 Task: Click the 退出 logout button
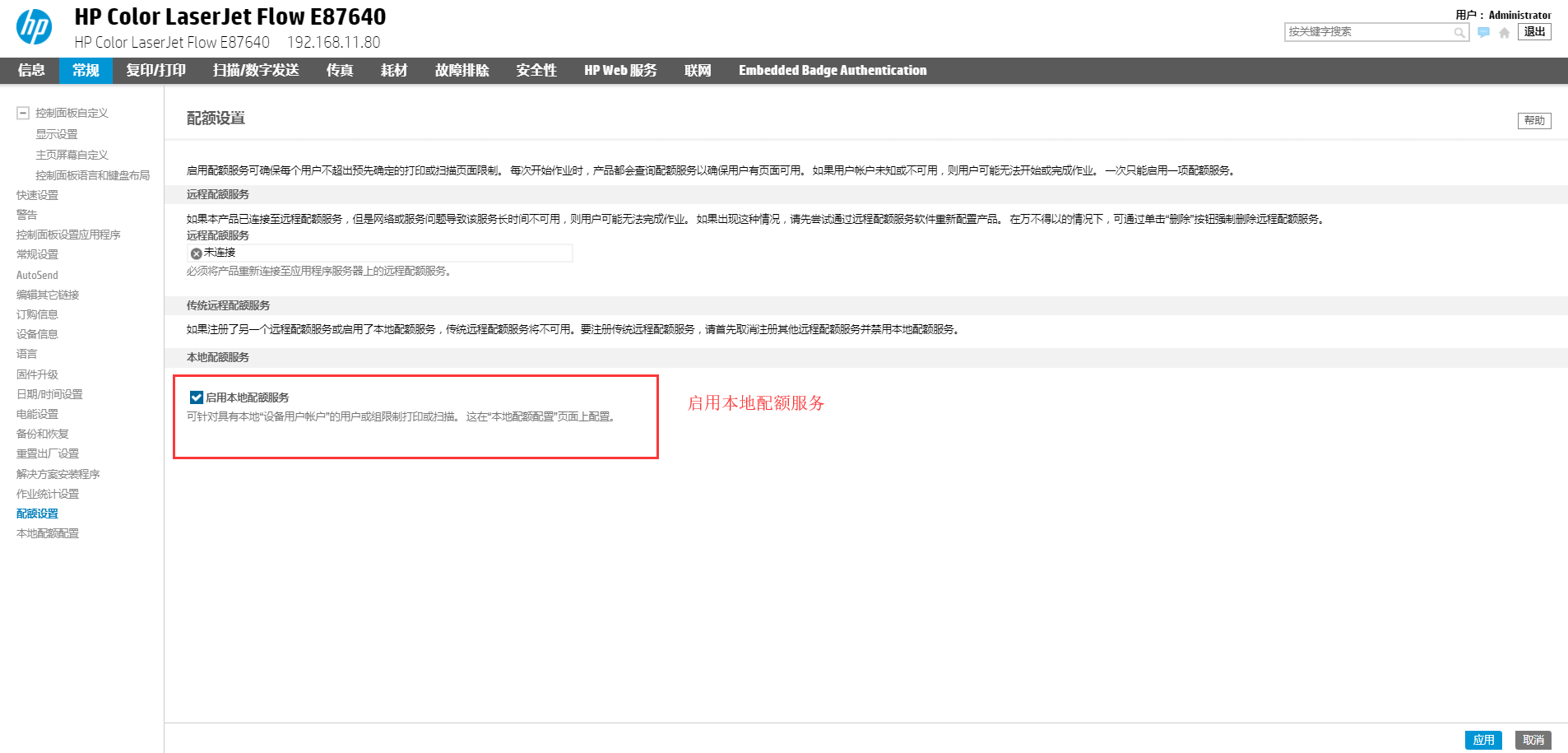pyautogui.click(x=1534, y=32)
